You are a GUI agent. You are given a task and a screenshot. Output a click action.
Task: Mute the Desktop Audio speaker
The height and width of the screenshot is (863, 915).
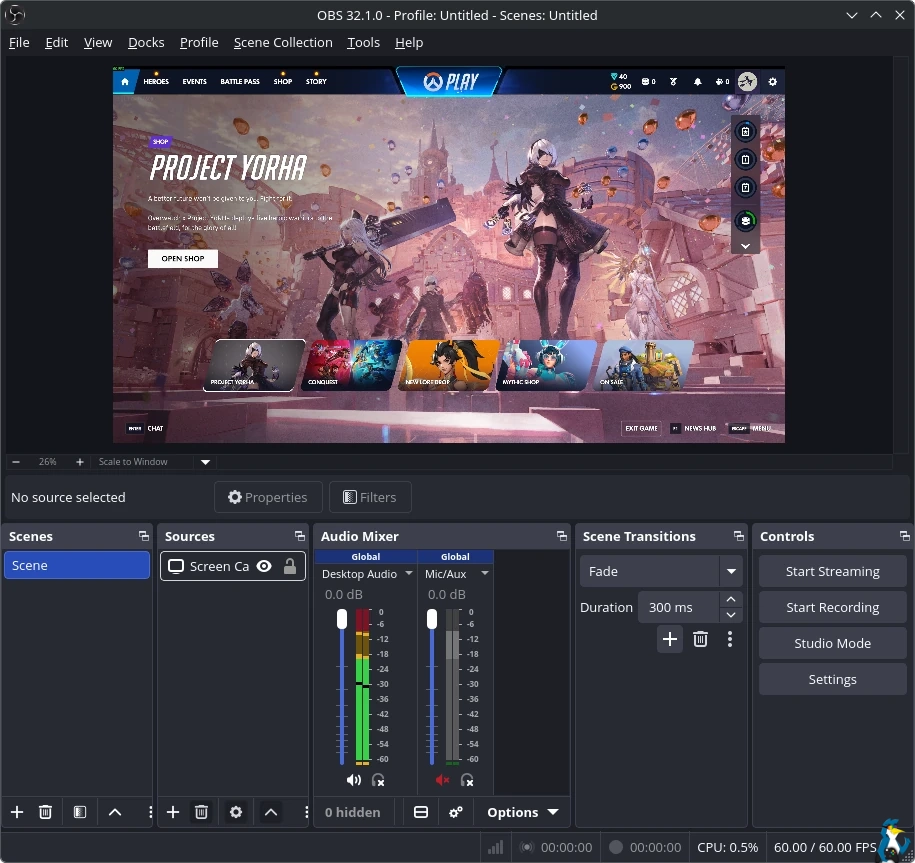[x=353, y=780]
